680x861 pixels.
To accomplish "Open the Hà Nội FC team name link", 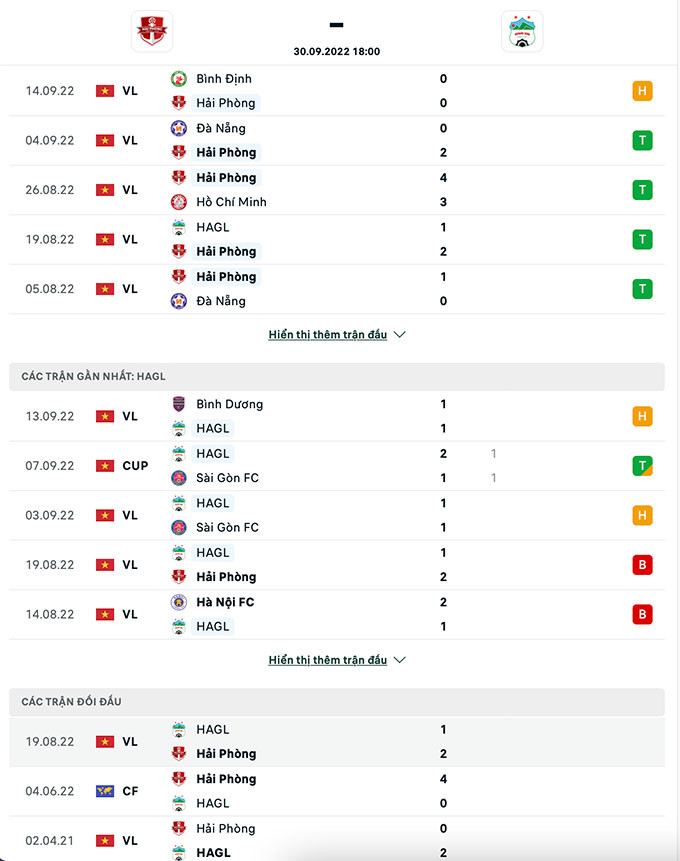I will [x=225, y=603].
